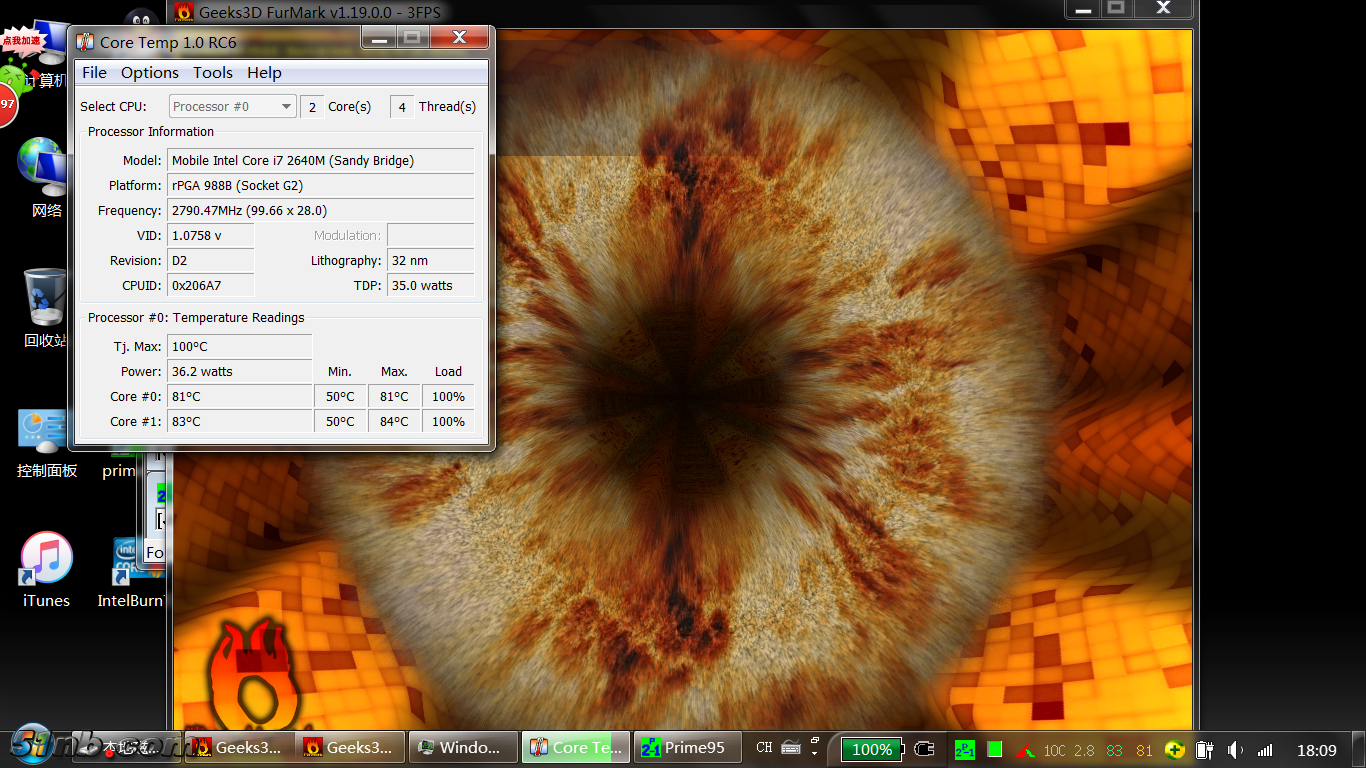Open the Recycle Bin desktop icon
Viewport: 1366px width, 768px height.
point(45,298)
